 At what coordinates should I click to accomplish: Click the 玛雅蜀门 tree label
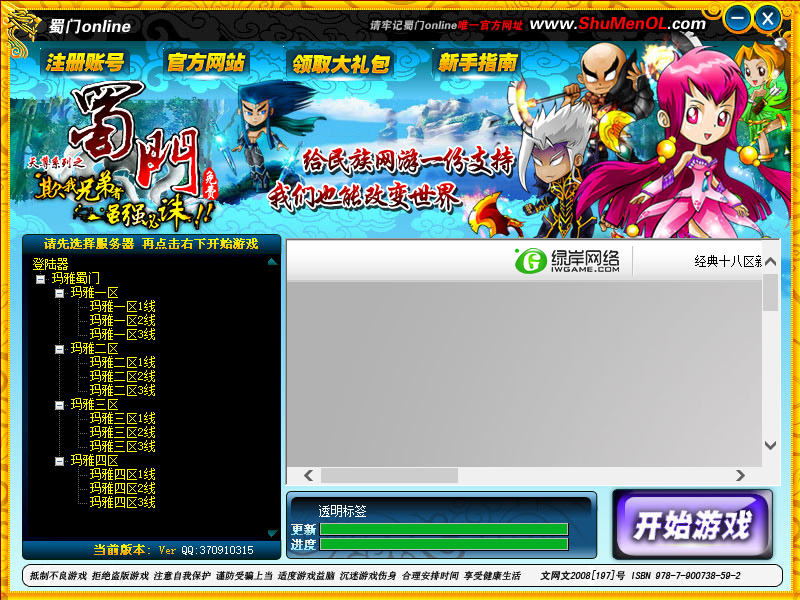click(x=76, y=279)
